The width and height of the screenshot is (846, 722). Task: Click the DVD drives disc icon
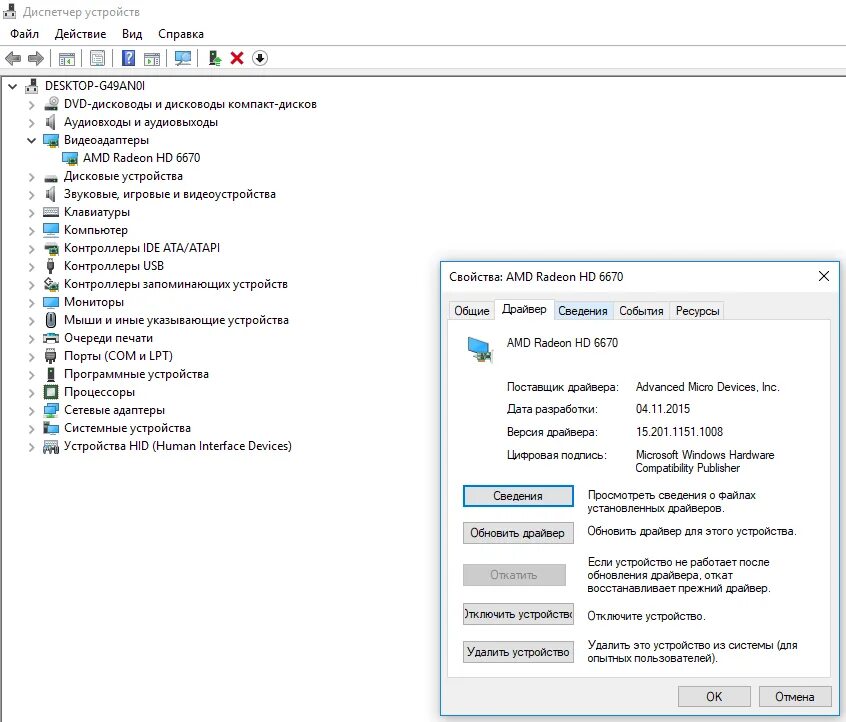click(51, 104)
